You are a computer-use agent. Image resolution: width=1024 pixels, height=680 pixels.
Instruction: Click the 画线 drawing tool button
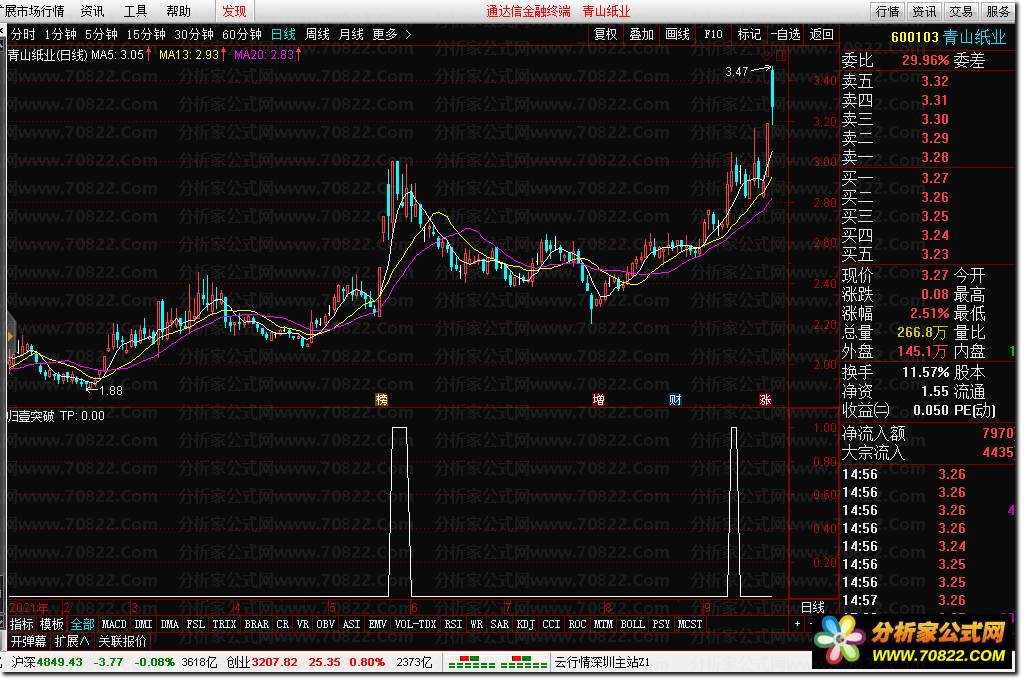tap(677, 35)
